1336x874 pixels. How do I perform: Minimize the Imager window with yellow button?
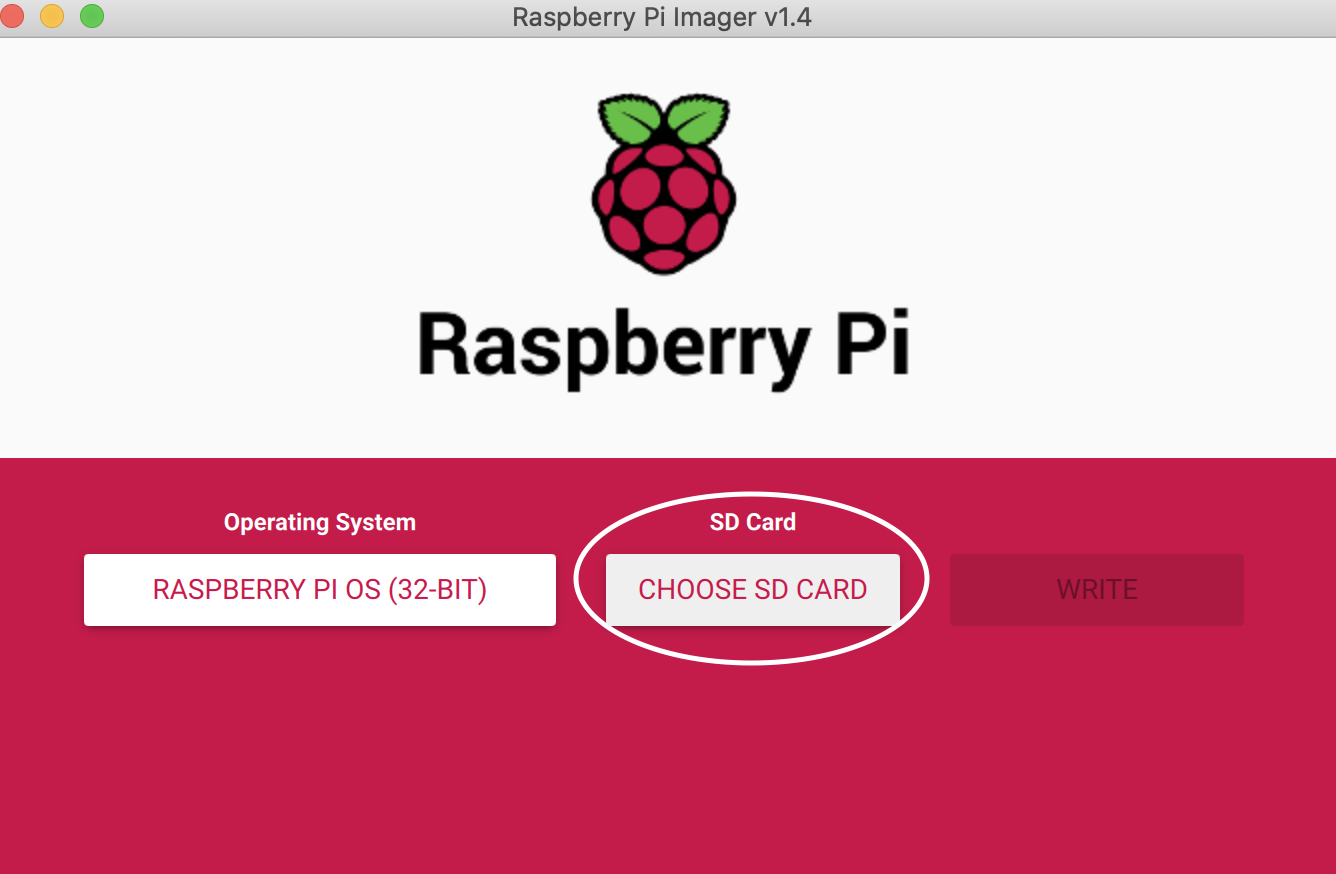pyautogui.click(x=51, y=16)
